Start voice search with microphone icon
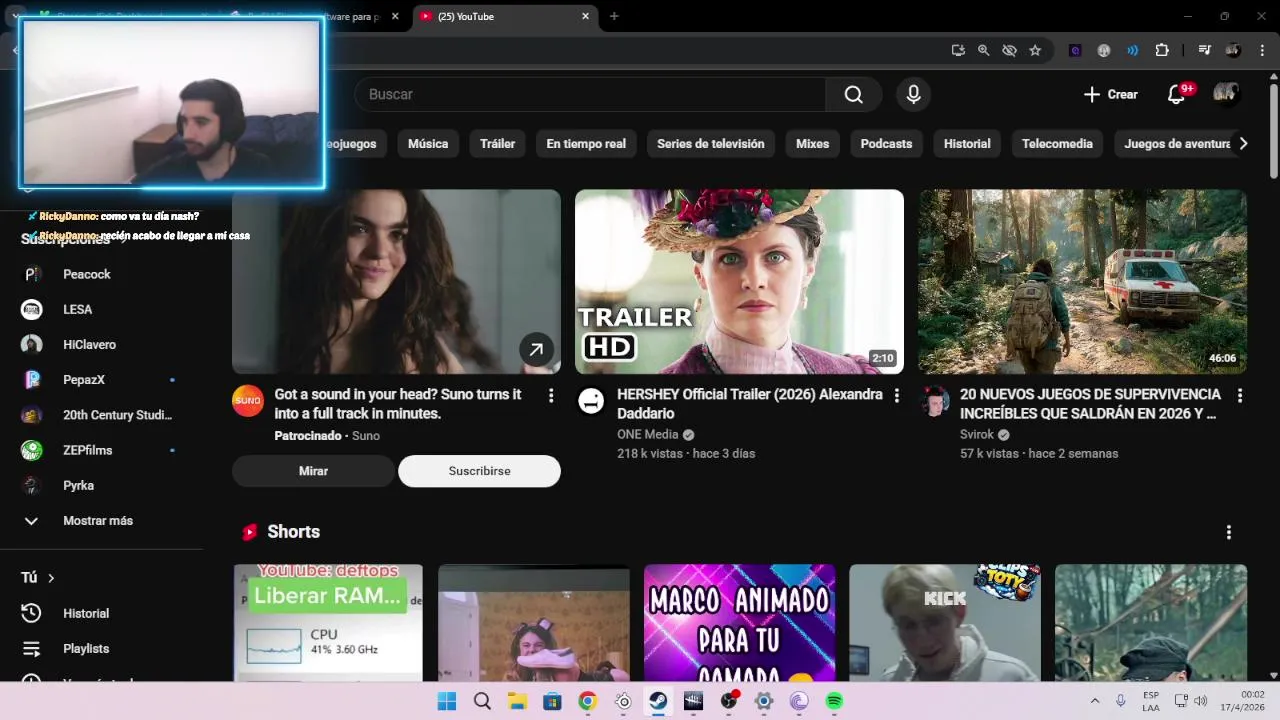Viewport: 1280px width, 720px height. click(x=913, y=94)
